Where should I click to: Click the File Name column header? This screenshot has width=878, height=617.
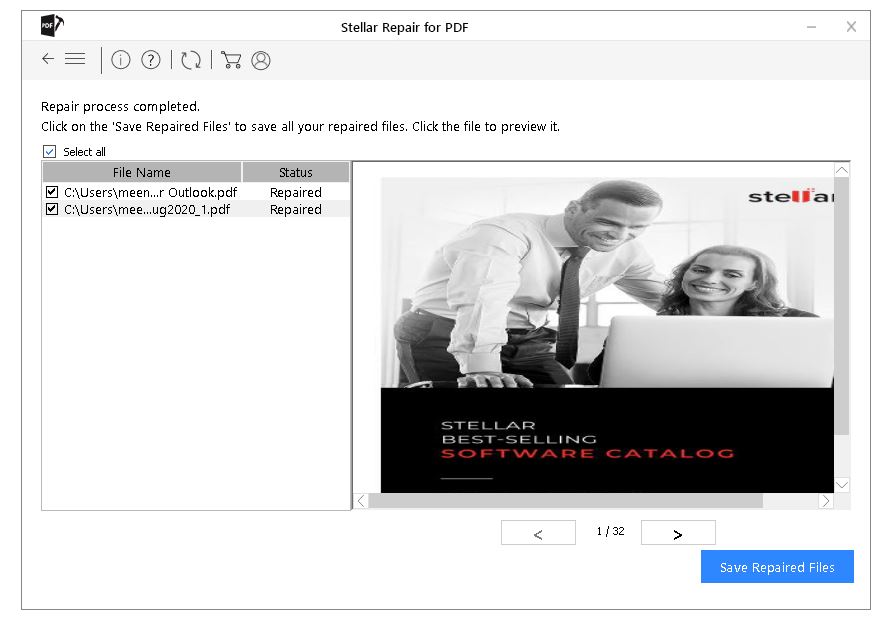(x=142, y=172)
